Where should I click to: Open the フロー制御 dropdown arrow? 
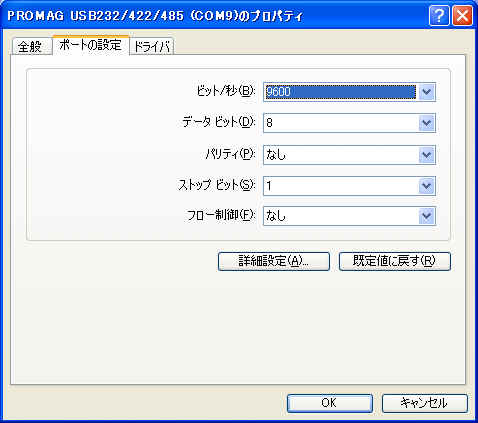[x=427, y=216]
